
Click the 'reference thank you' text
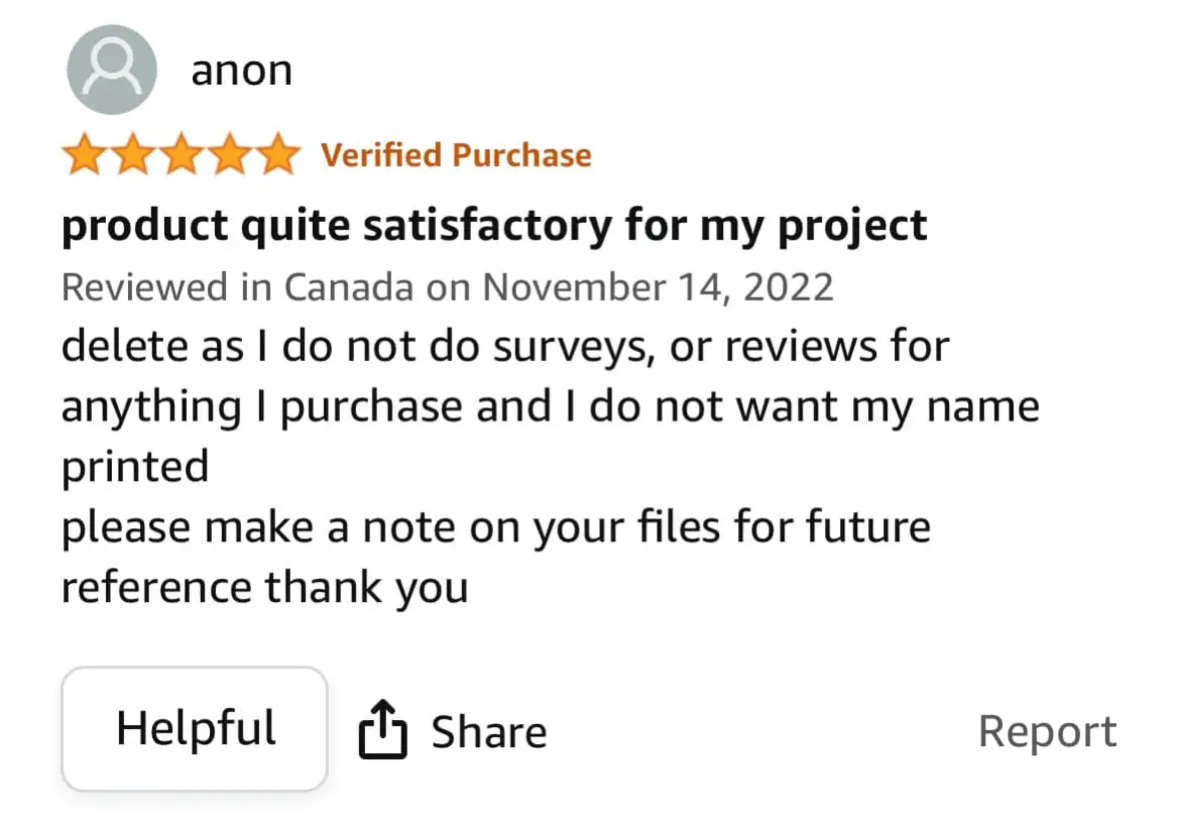[x=265, y=587]
